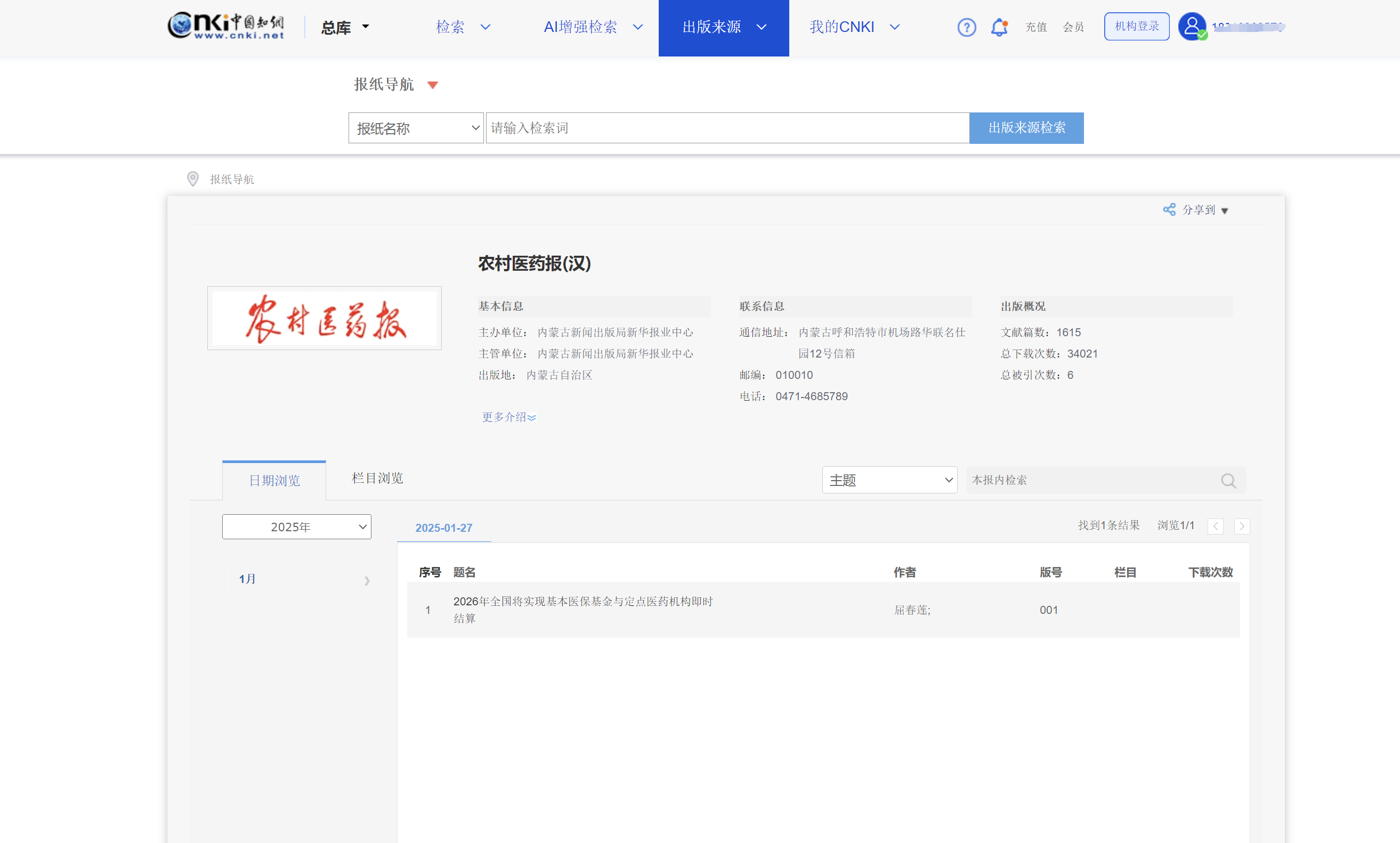Open the 报纸名称 search field dropdown
1400x843 pixels.
click(416, 128)
